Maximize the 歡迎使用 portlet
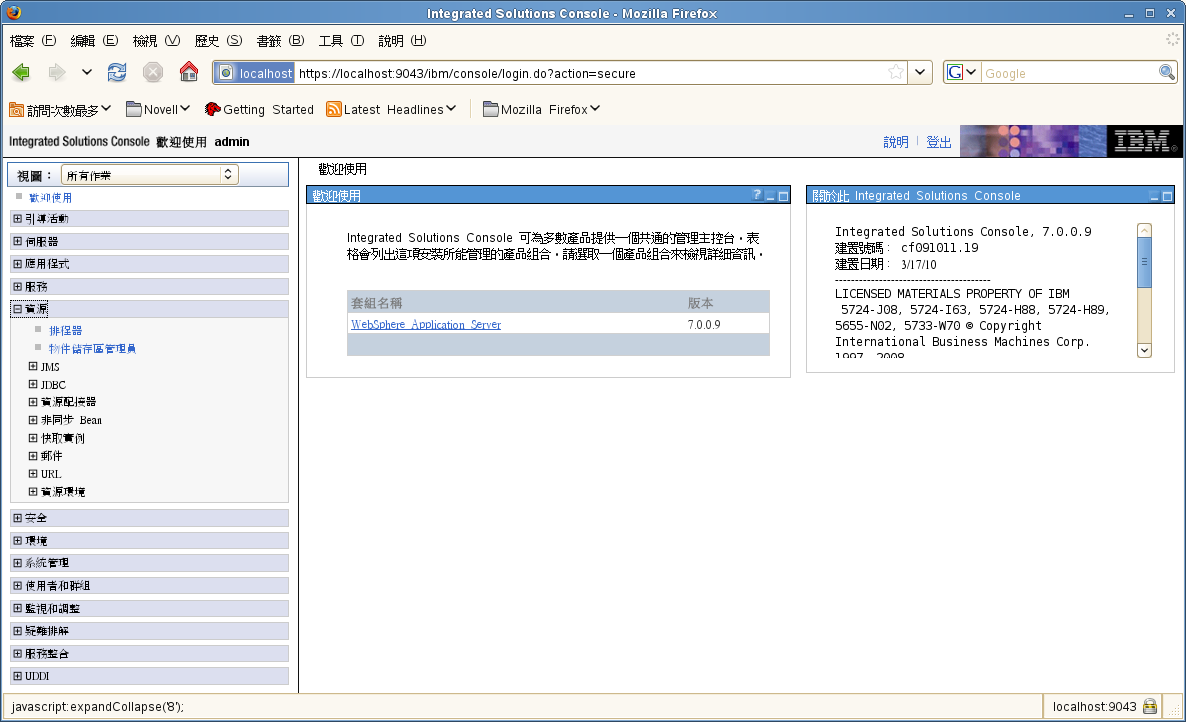This screenshot has height=722, width=1186. point(784,196)
